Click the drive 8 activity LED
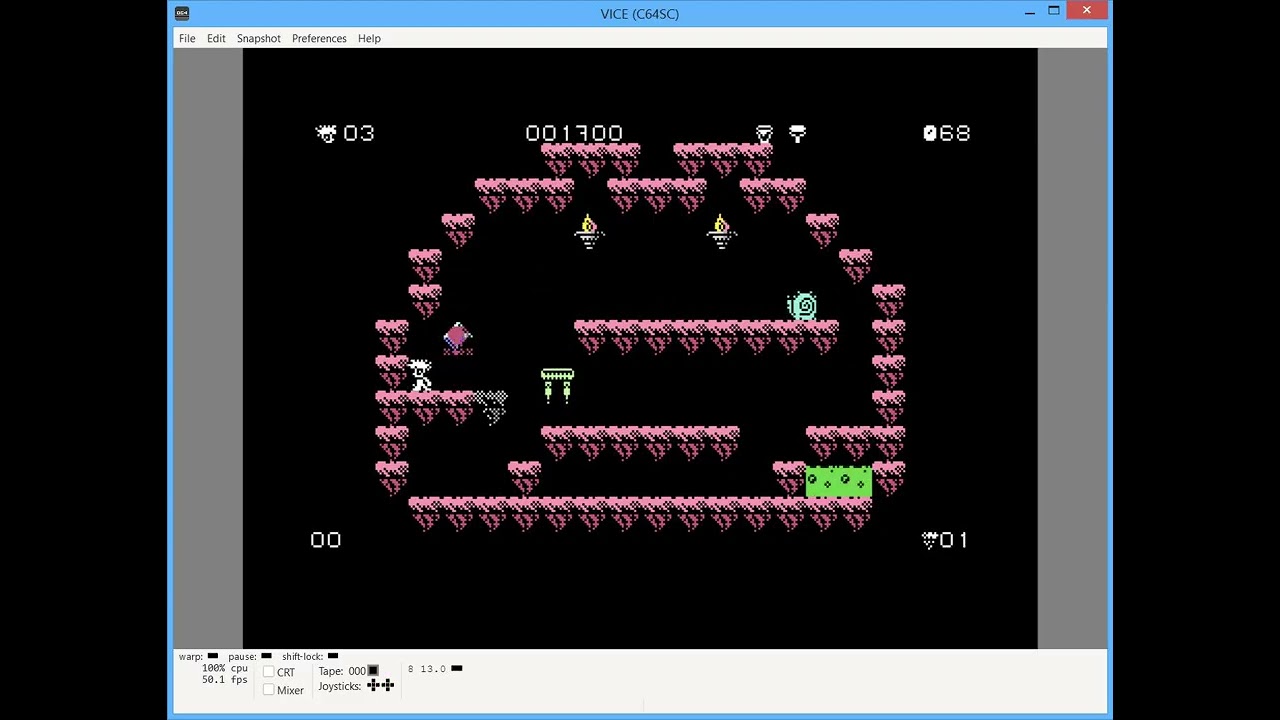Image resolution: width=1280 pixels, height=720 pixels. [x=457, y=668]
